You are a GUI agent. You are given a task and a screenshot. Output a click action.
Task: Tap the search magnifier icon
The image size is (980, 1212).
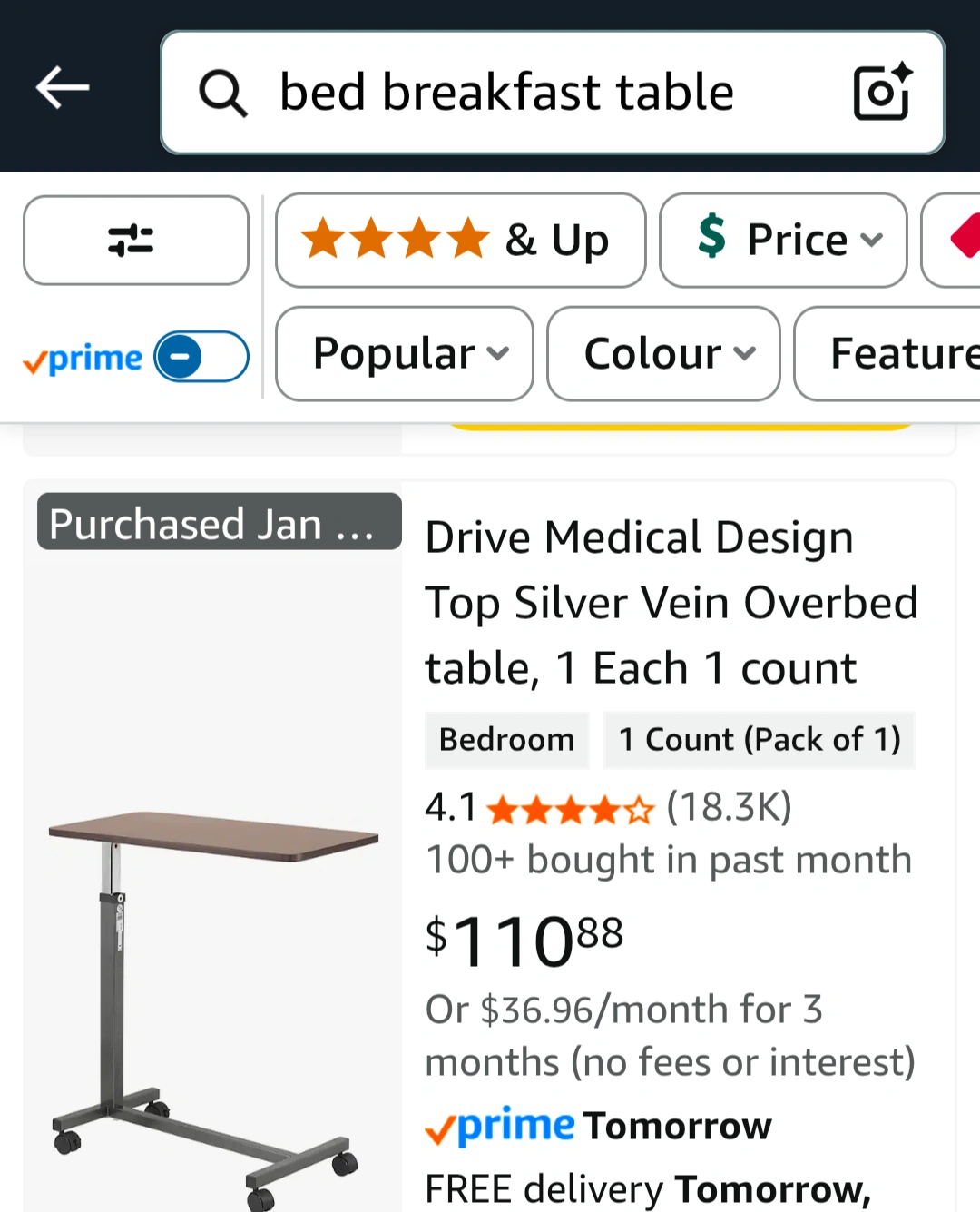[223, 93]
